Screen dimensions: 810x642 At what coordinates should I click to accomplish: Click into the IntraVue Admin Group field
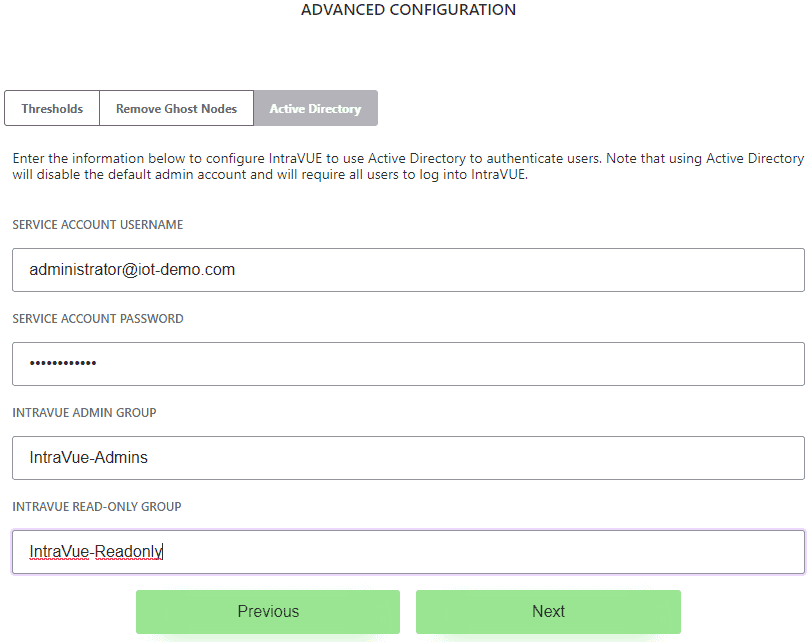pyautogui.click(x=408, y=458)
